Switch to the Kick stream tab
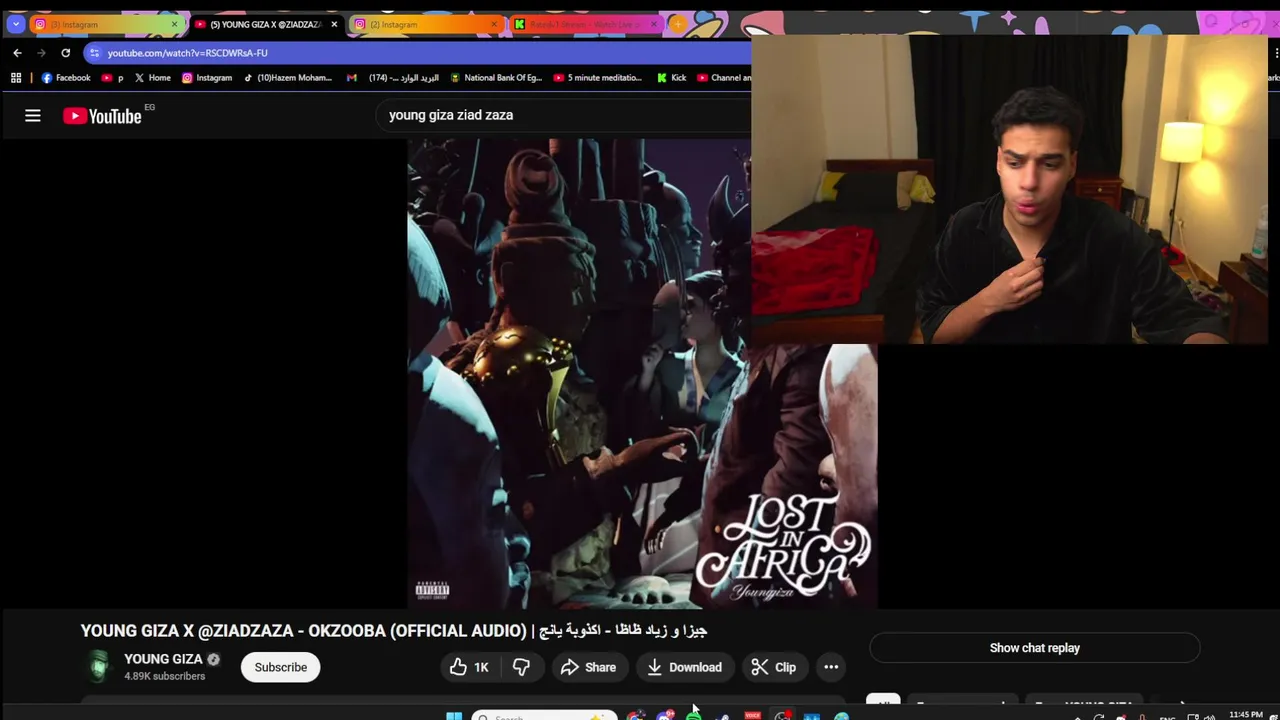The height and width of the screenshot is (720, 1280). pos(585,24)
